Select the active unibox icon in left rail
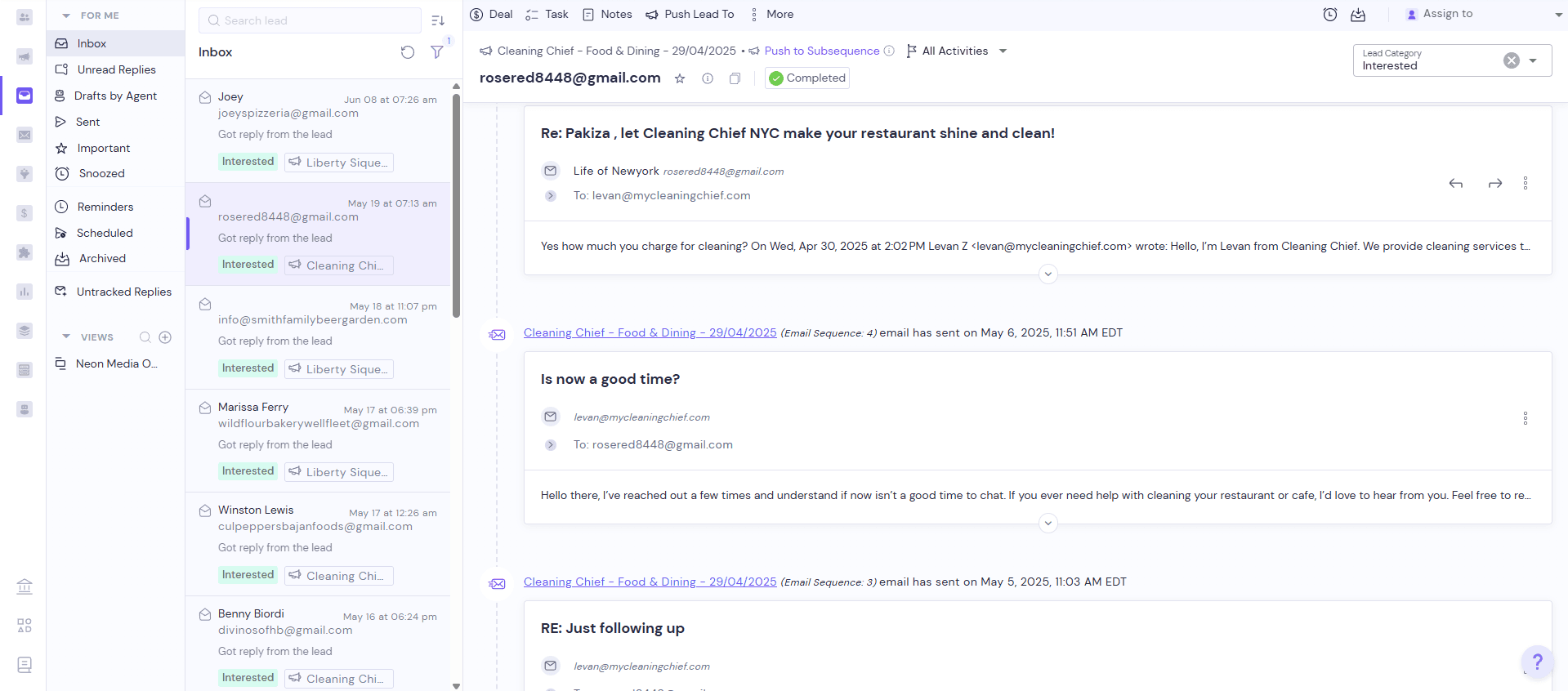 point(25,96)
